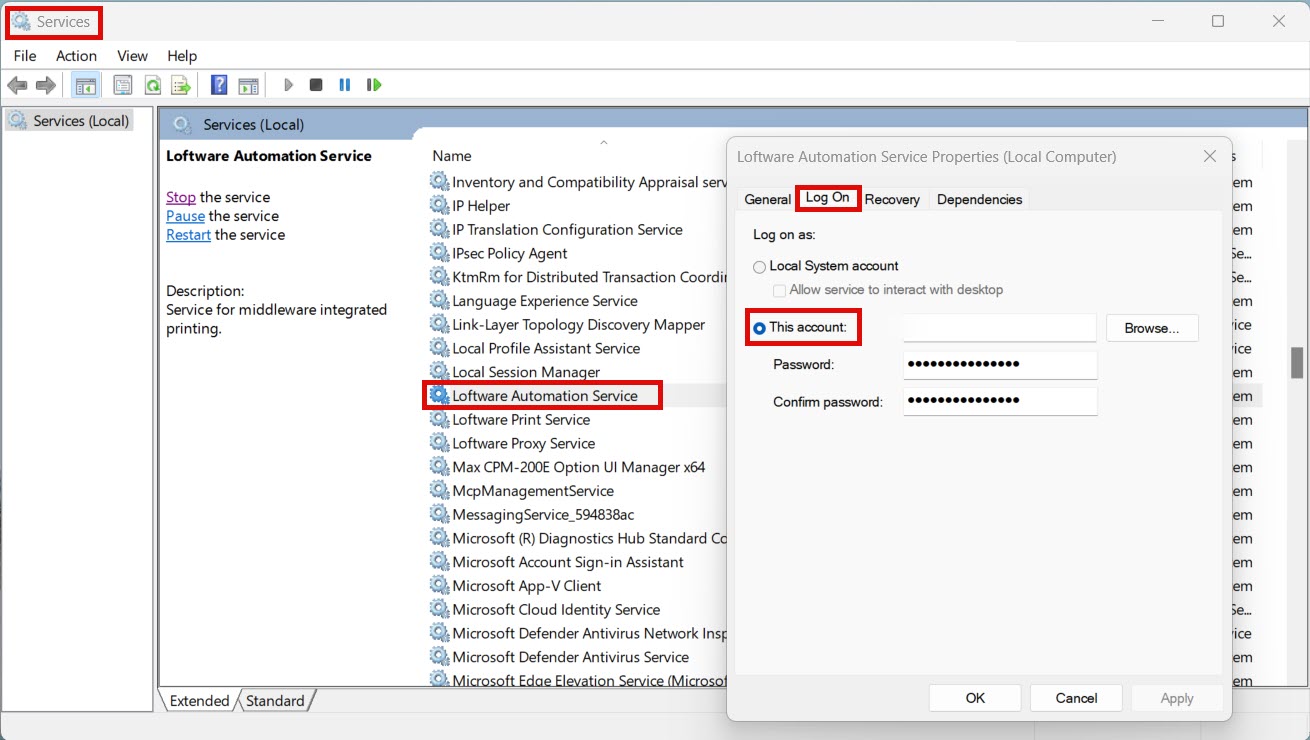Switch to the Dependencies tab
The image size is (1310, 740).
click(x=979, y=199)
